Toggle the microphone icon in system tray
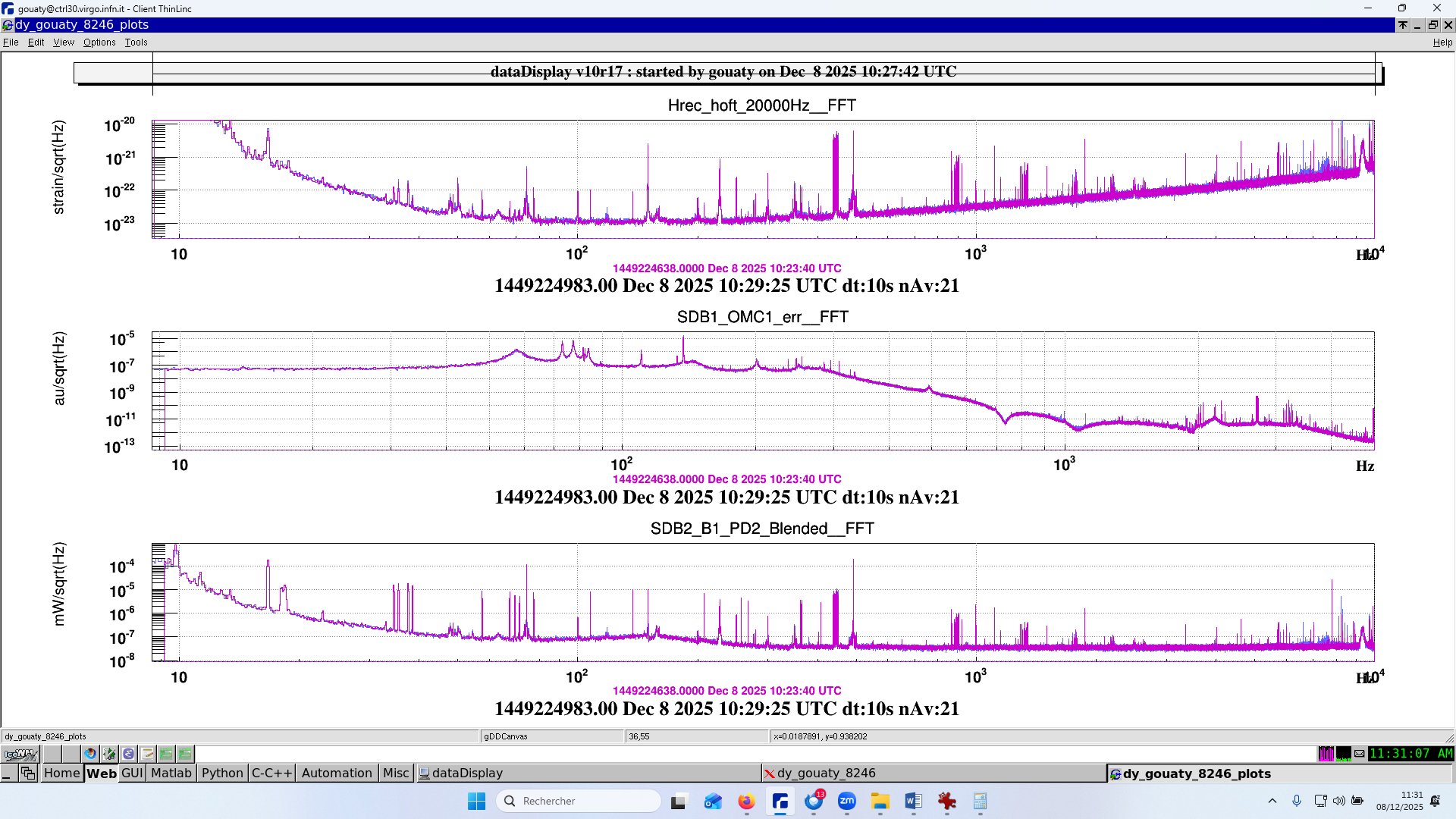 (x=1297, y=801)
